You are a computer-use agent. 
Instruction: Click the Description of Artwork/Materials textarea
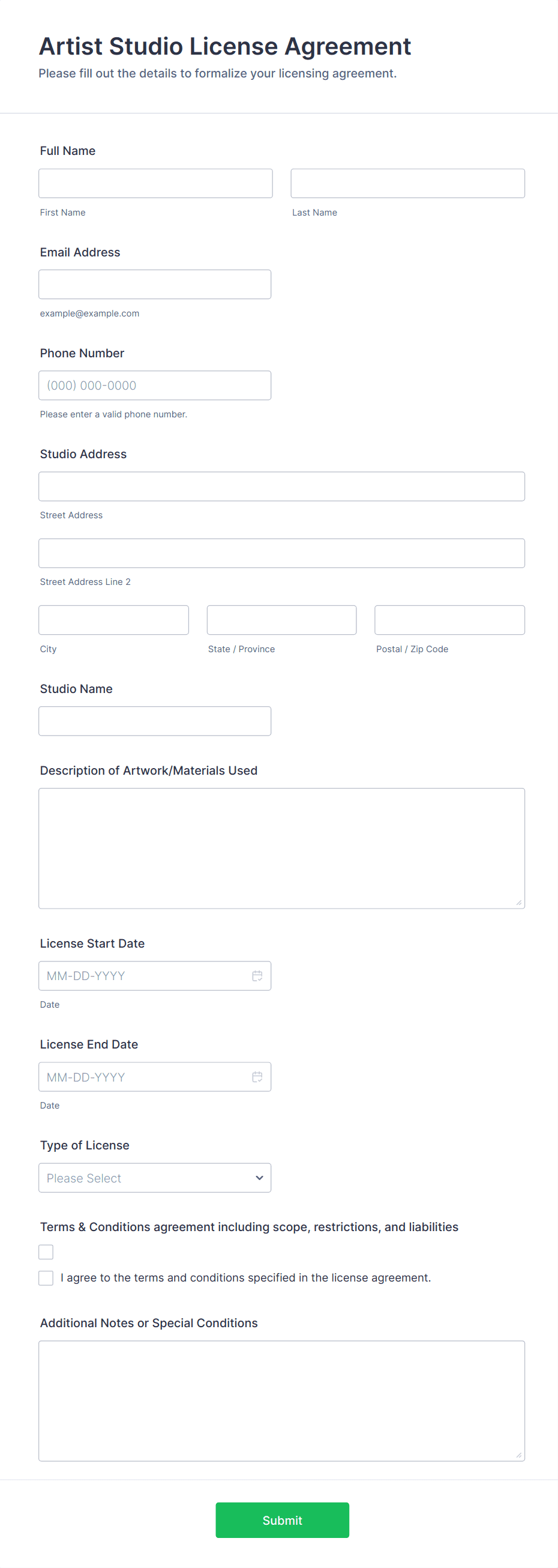281,848
